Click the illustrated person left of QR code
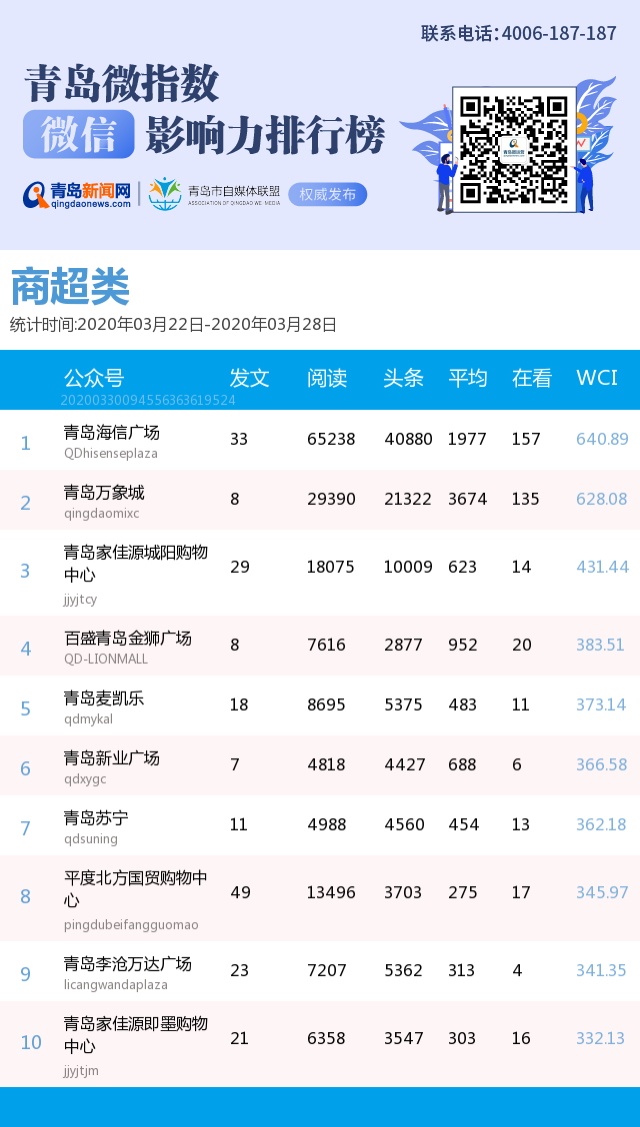Viewport: 640px width, 1127px height. (x=444, y=180)
